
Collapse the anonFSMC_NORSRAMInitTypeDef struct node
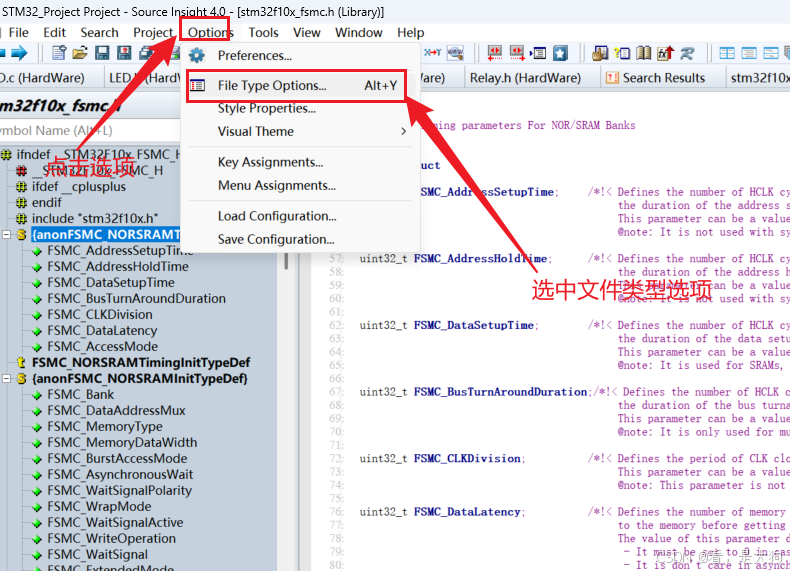(7, 378)
